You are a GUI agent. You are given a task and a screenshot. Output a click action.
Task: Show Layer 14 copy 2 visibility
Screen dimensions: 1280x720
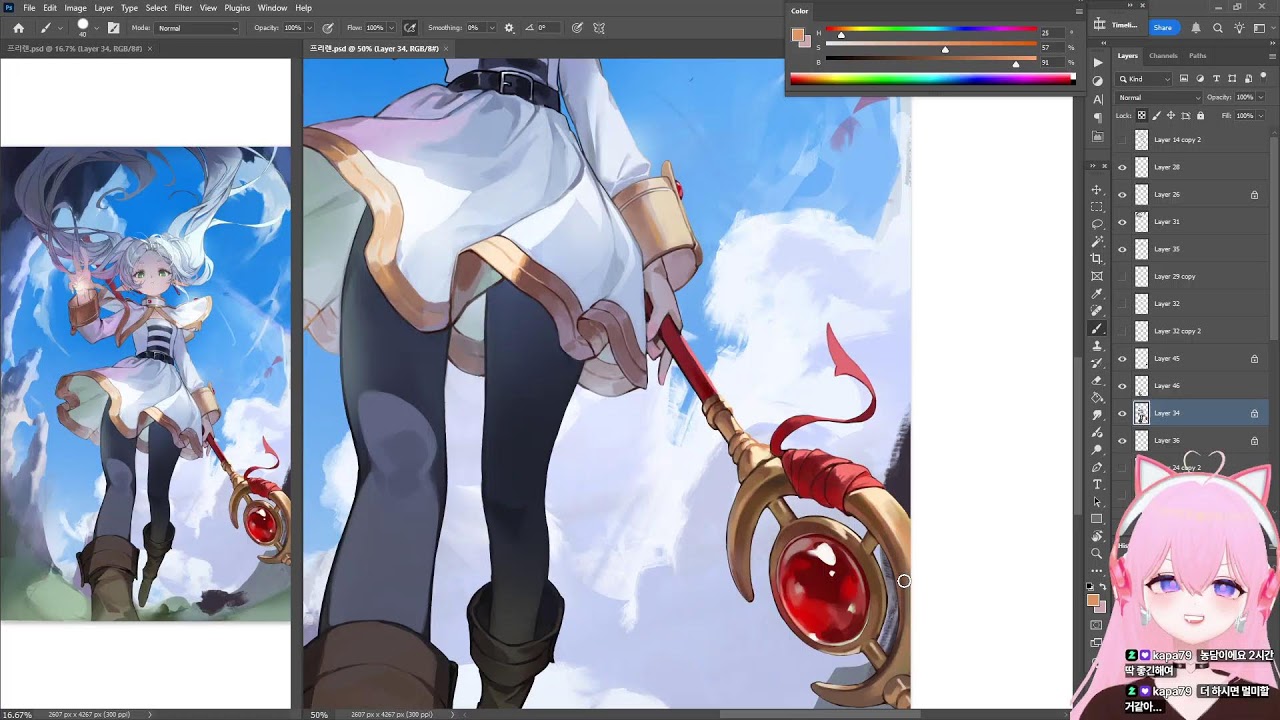(1122, 140)
